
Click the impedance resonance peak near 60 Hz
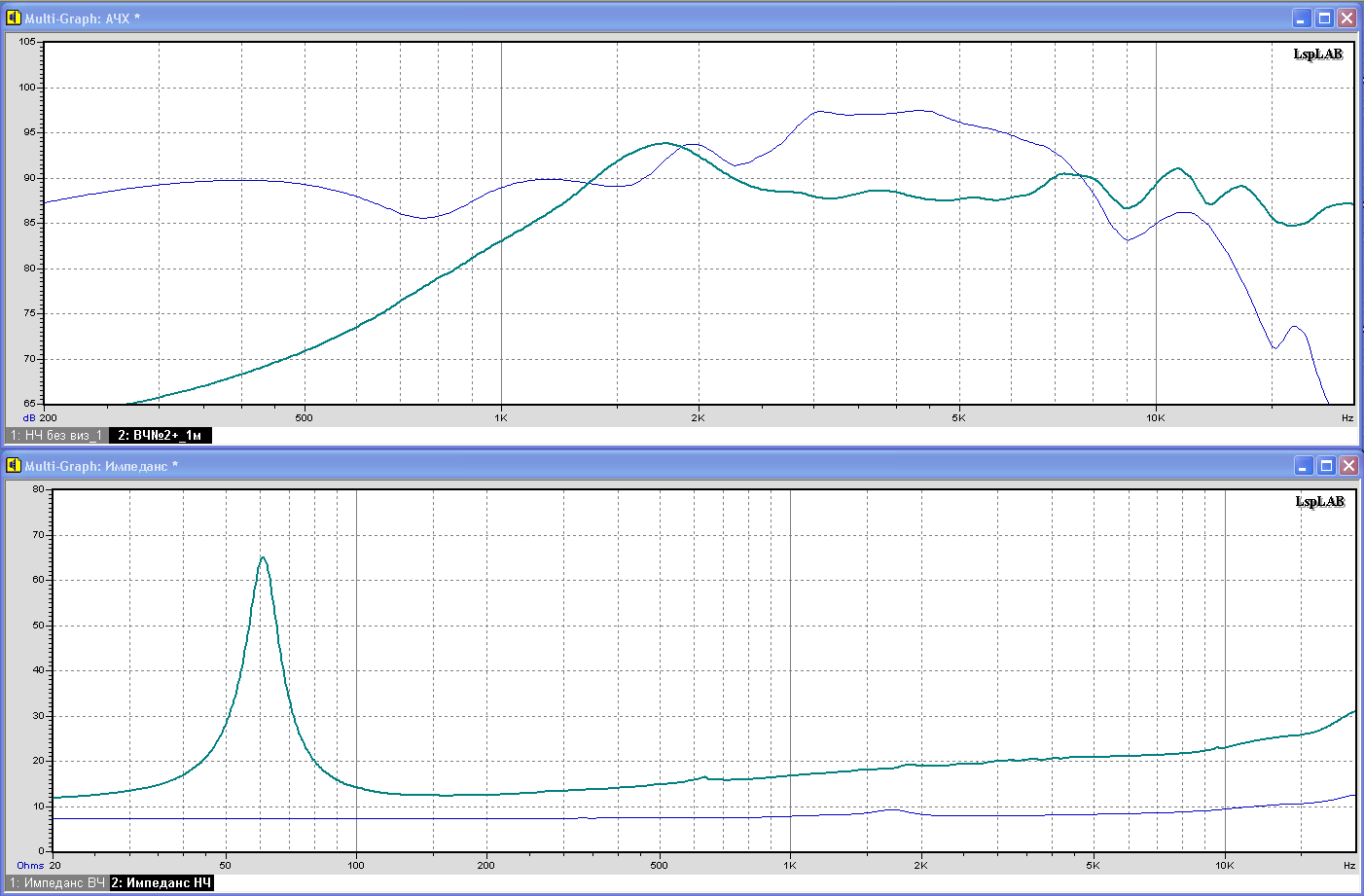pos(263,558)
